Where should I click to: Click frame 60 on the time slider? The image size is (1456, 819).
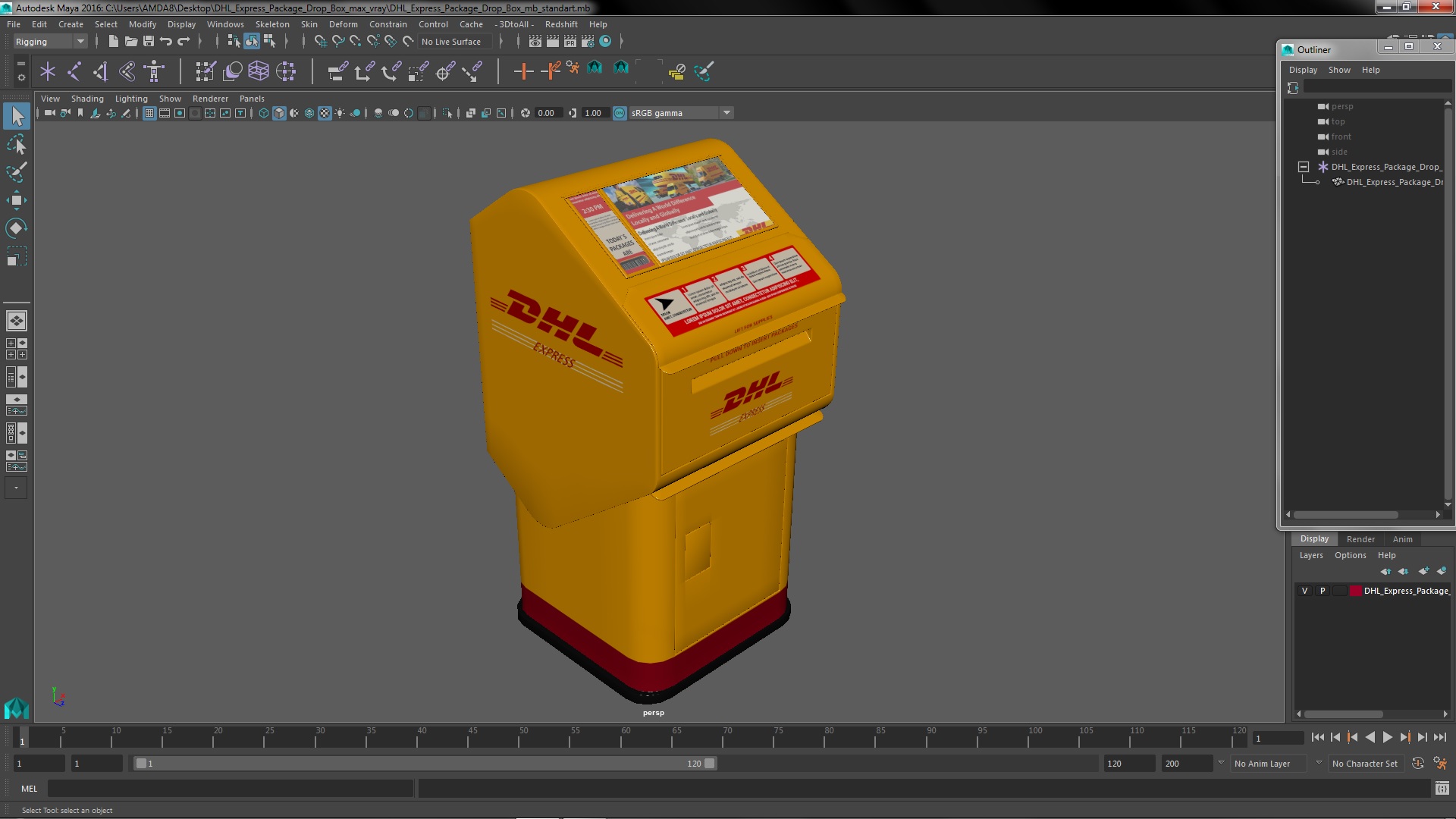626,737
